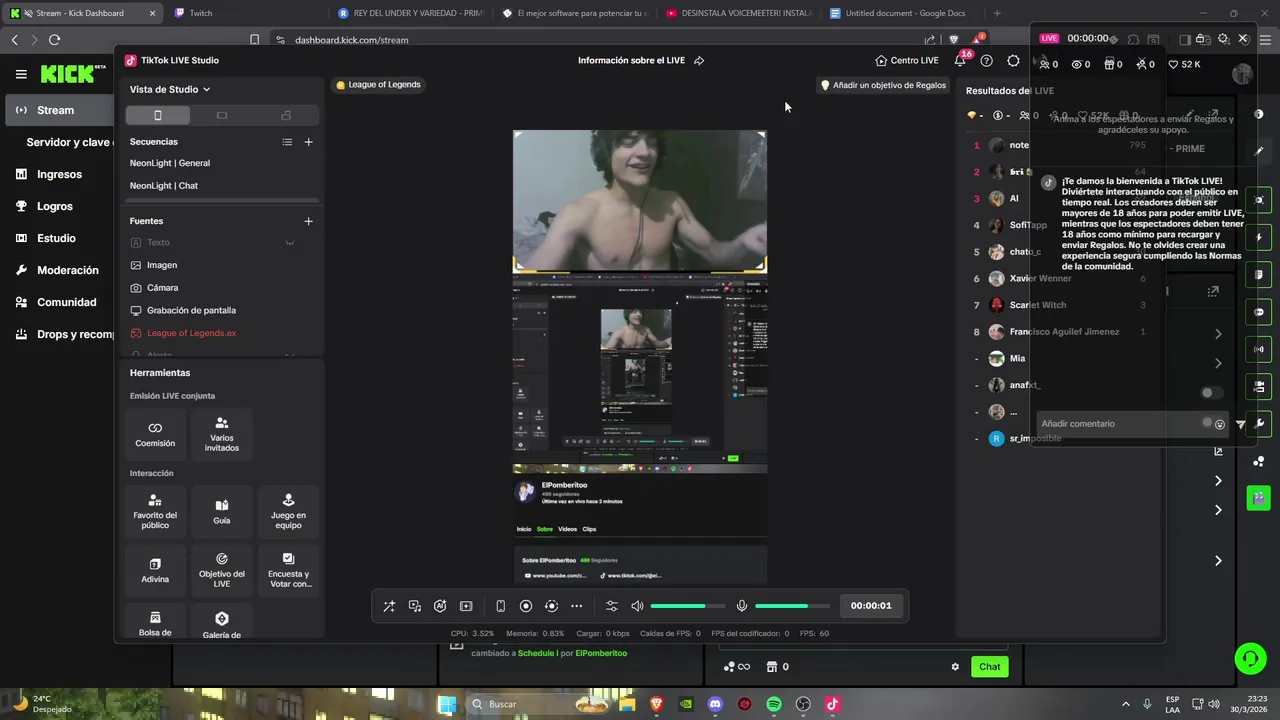The image size is (1280, 720).
Task: Click the picture frame icon in toolbar
Action: (x=466, y=606)
